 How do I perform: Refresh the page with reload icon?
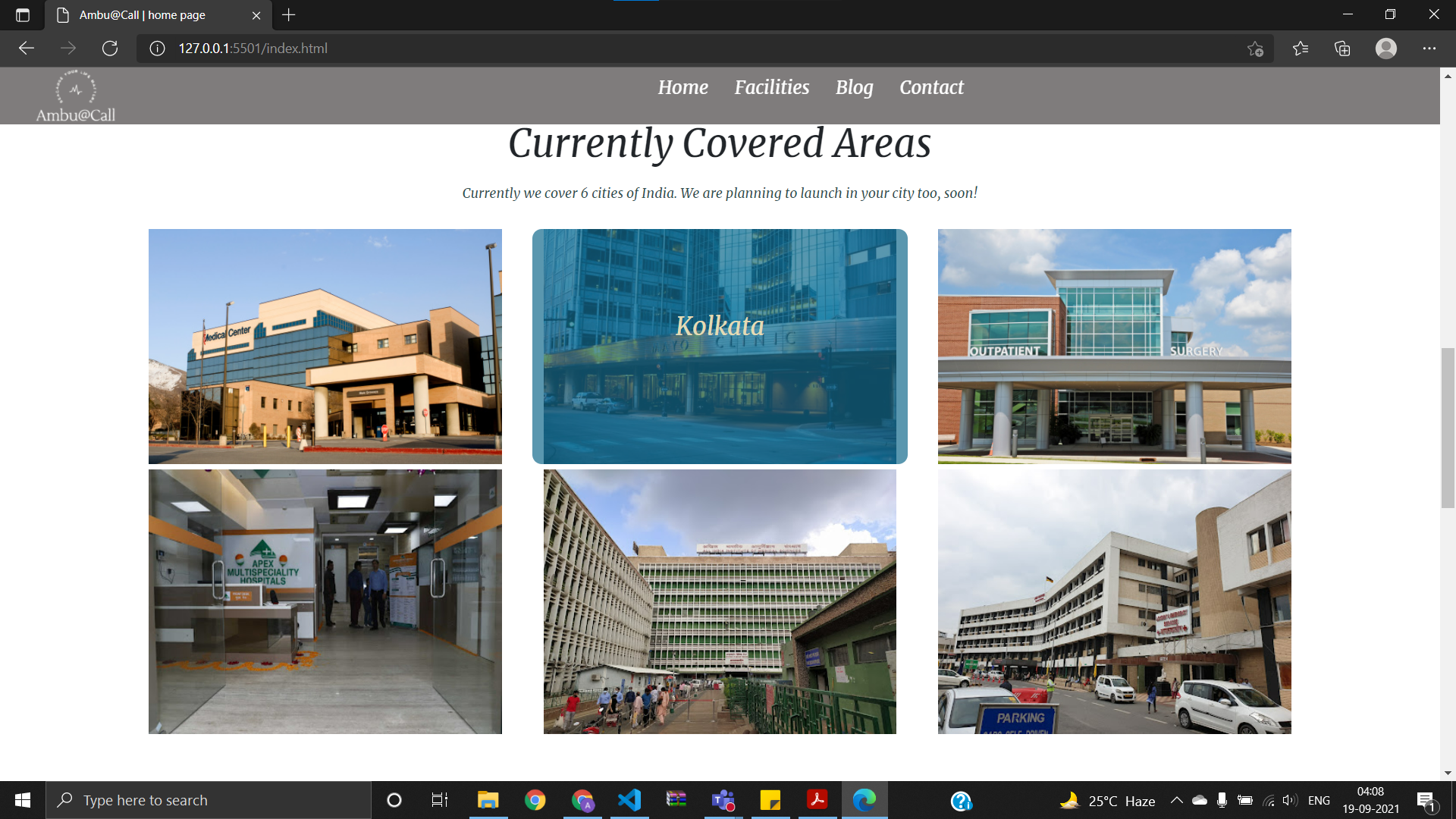[x=110, y=49]
